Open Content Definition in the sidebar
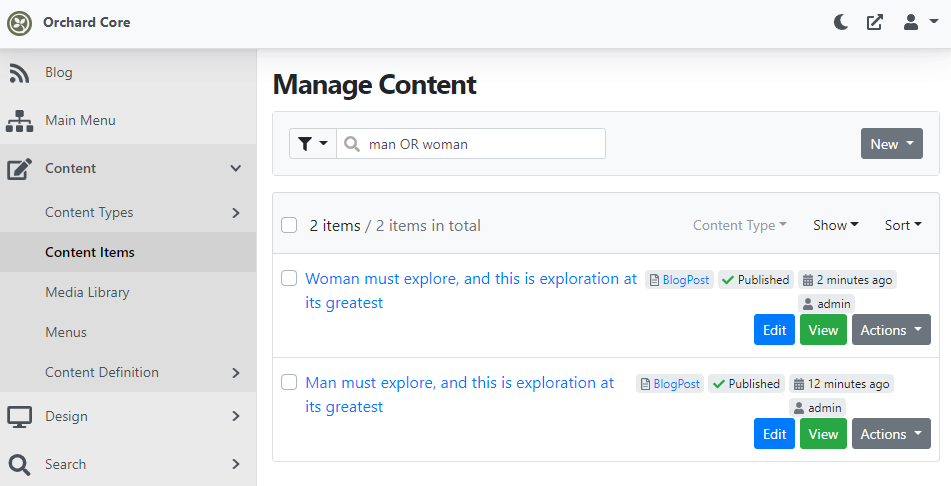 click(x=102, y=373)
